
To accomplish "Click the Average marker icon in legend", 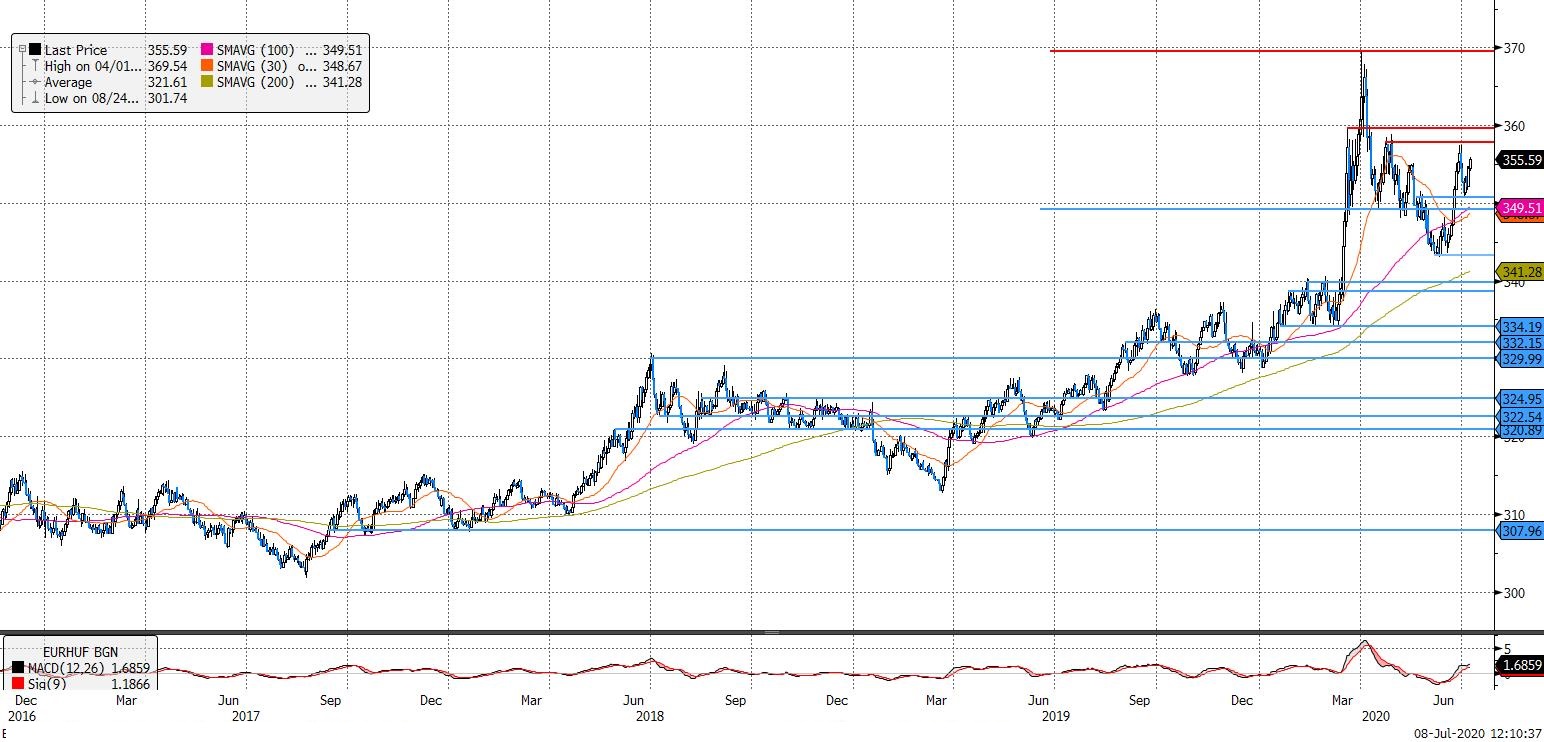I will (35, 82).
